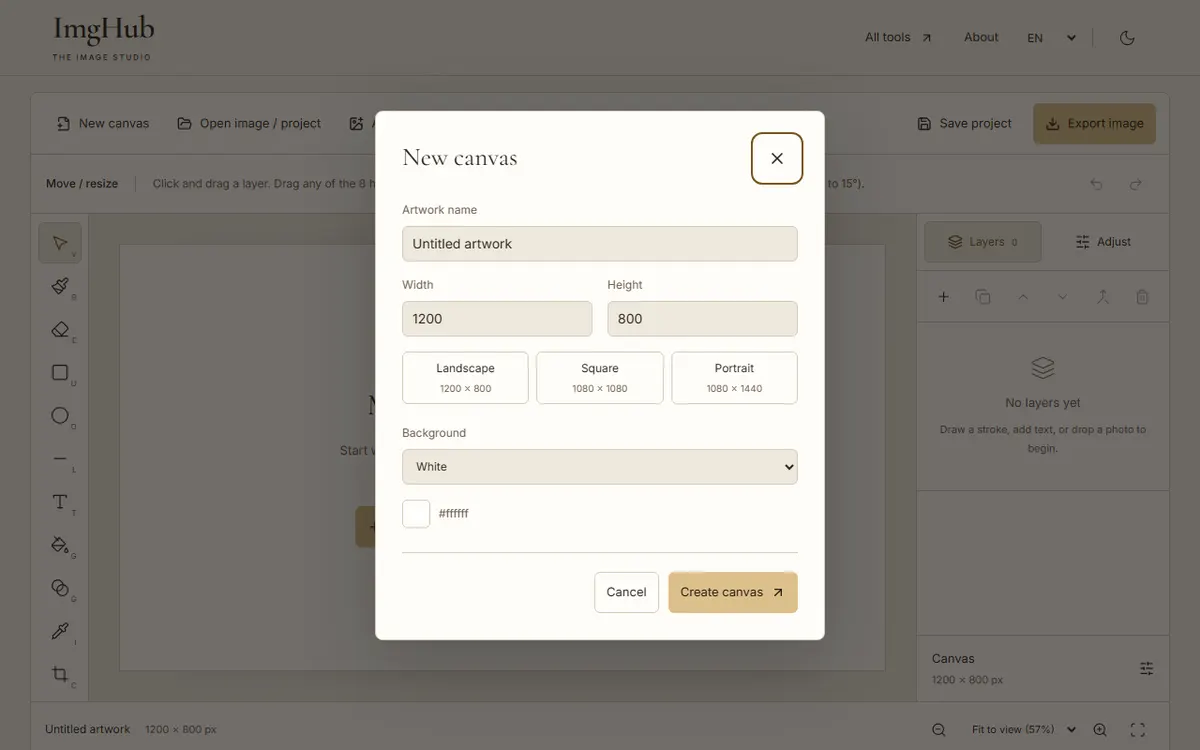This screenshot has height=750, width=1200.
Task: Select the Ellipse shape tool
Action: pos(60,415)
